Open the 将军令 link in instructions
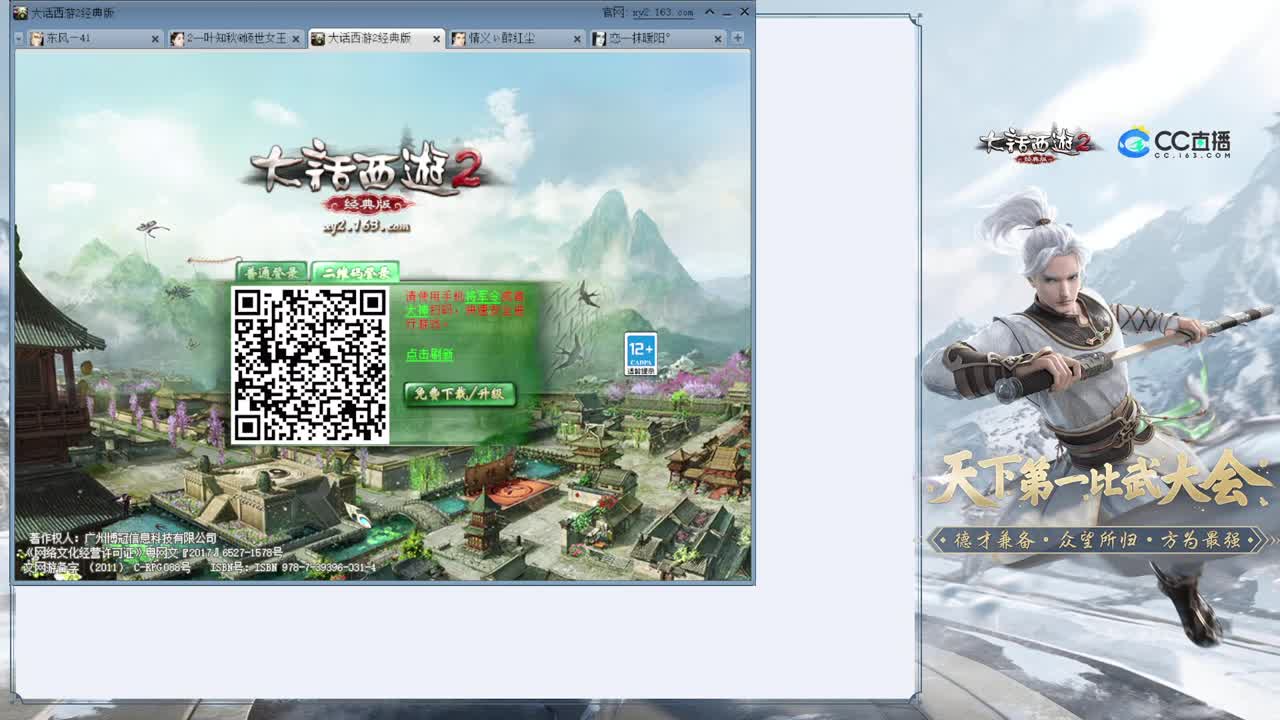Screen dimensions: 1280x720 (482, 297)
